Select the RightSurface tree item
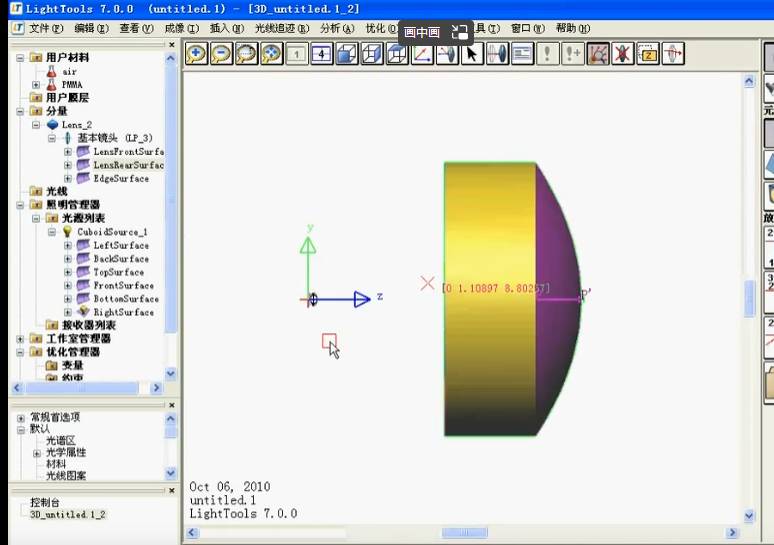This screenshot has height=545, width=774. [x=123, y=312]
